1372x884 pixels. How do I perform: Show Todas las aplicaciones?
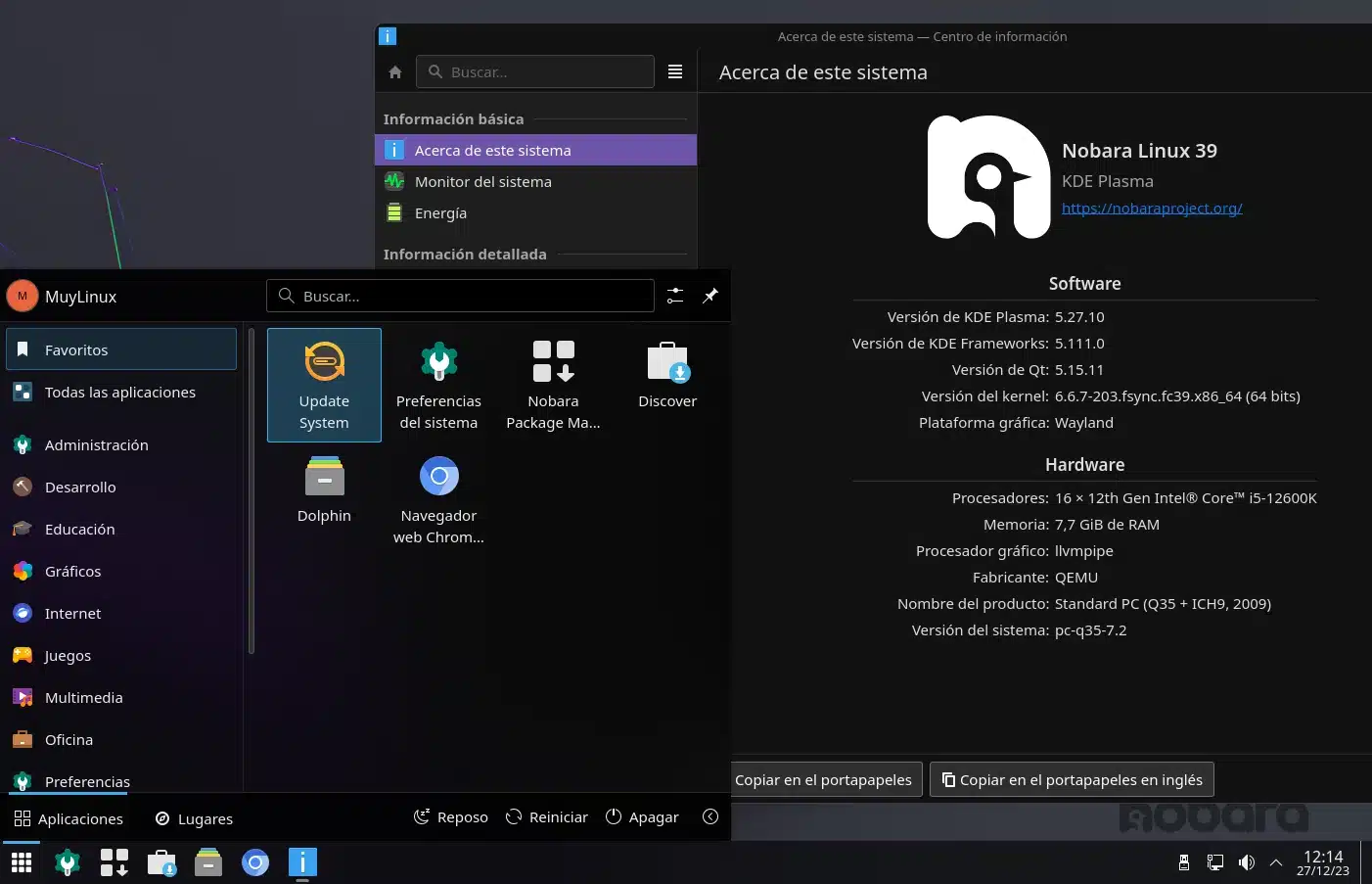point(121,392)
